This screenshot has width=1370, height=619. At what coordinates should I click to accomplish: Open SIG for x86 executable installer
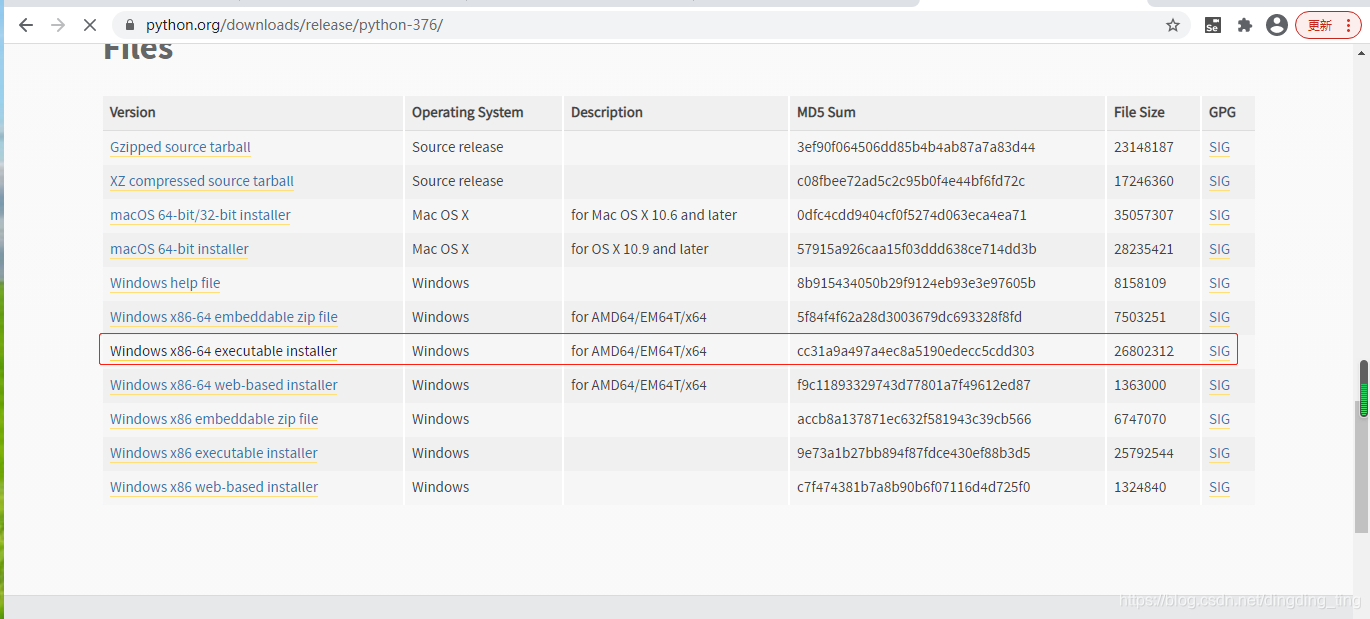coord(1219,453)
